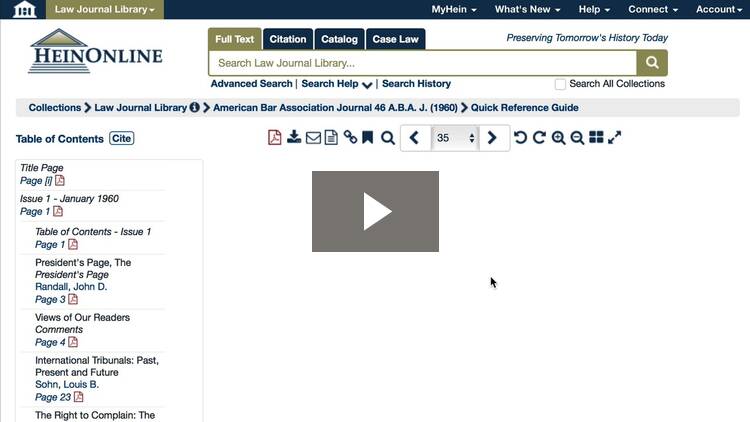This screenshot has width=750, height=422.
Task: Download PDF of Views of Our Readers
Action: point(73,342)
